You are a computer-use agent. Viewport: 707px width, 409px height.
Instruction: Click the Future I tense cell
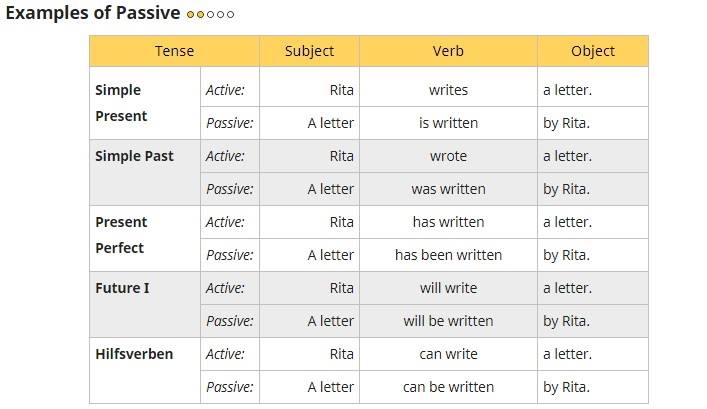pos(145,304)
